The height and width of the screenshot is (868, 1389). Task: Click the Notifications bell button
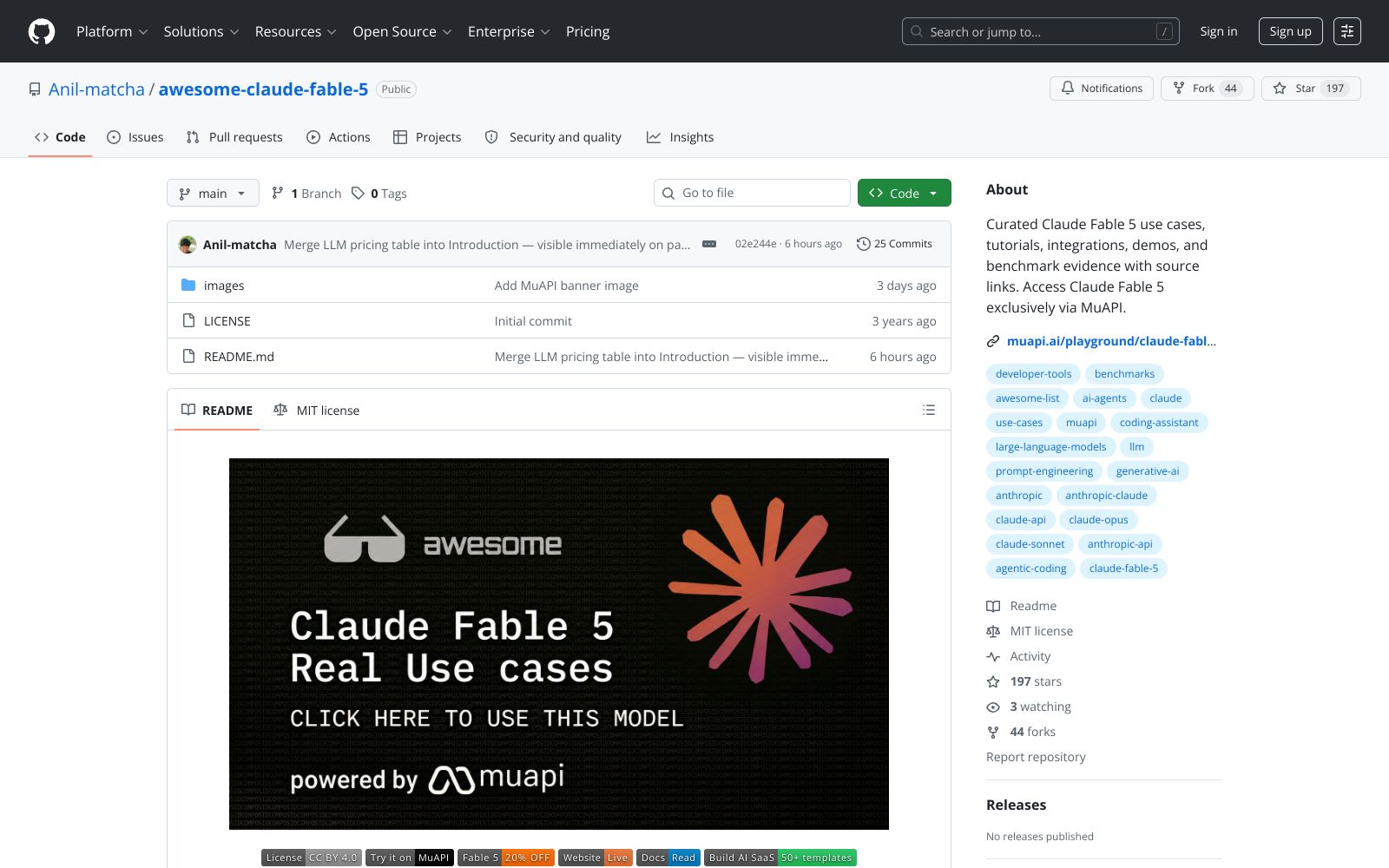click(x=1102, y=89)
